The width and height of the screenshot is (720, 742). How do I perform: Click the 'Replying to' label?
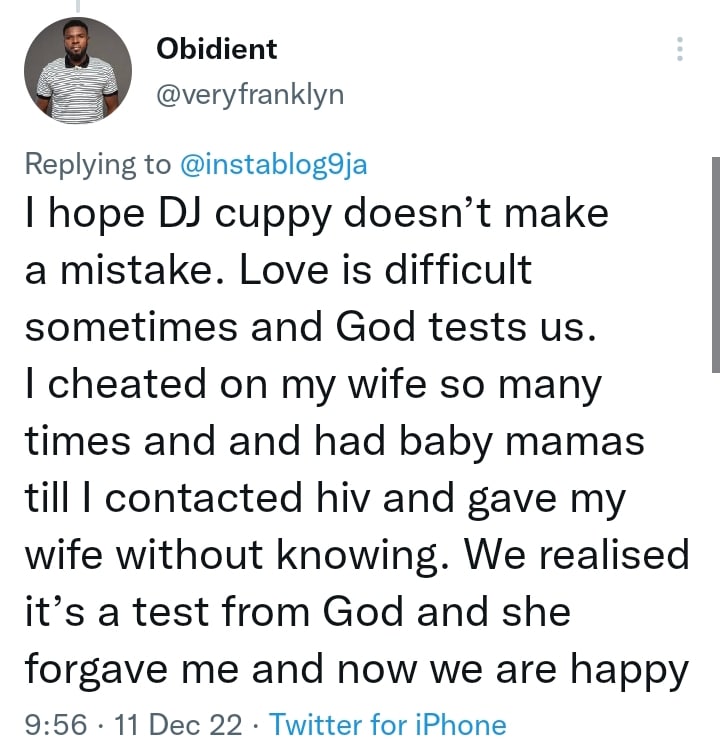pyautogui.click(x=98, y=164)
